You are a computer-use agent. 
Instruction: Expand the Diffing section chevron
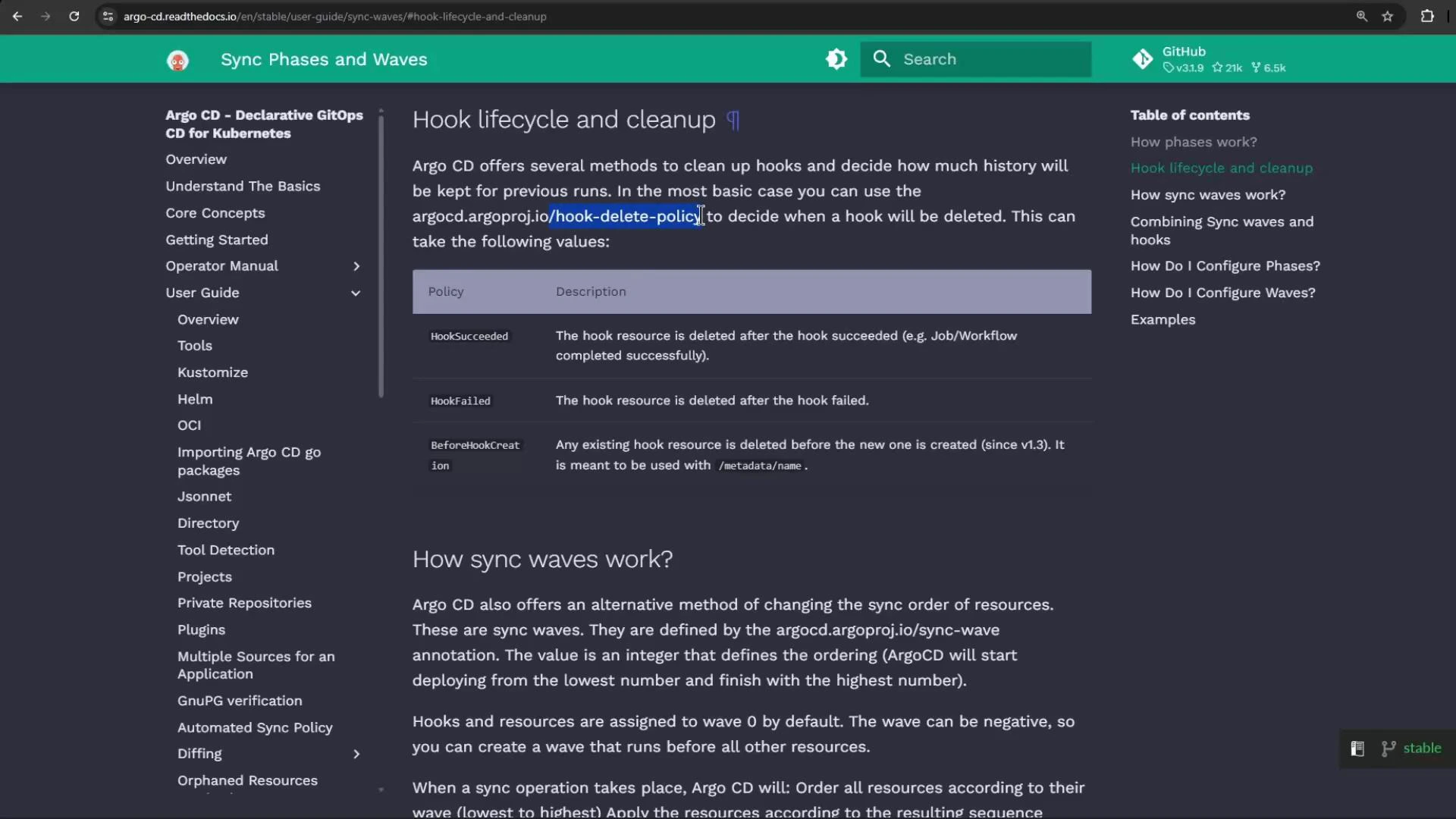tap(356, 754)
